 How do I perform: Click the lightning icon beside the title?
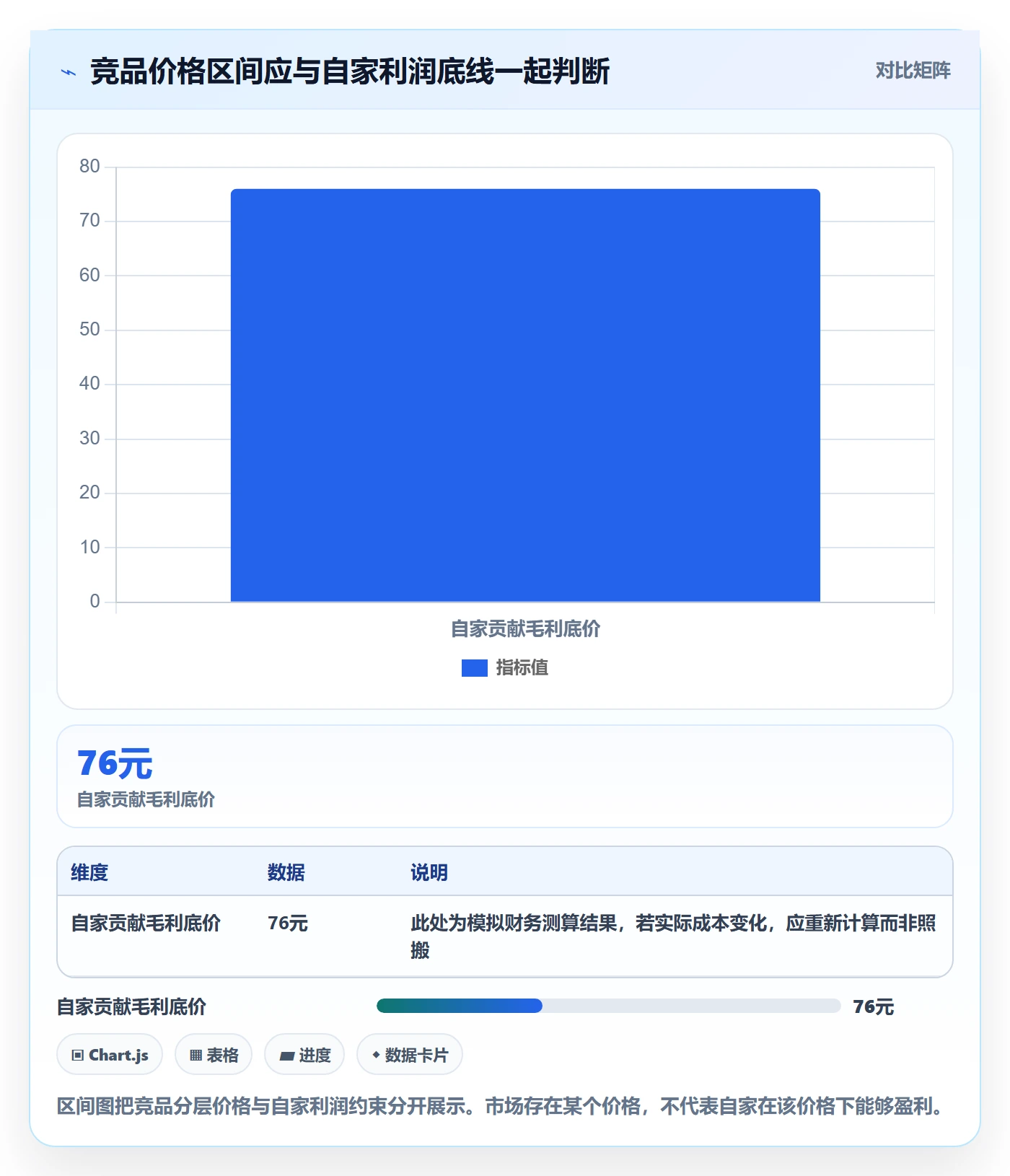pos(69,72)
